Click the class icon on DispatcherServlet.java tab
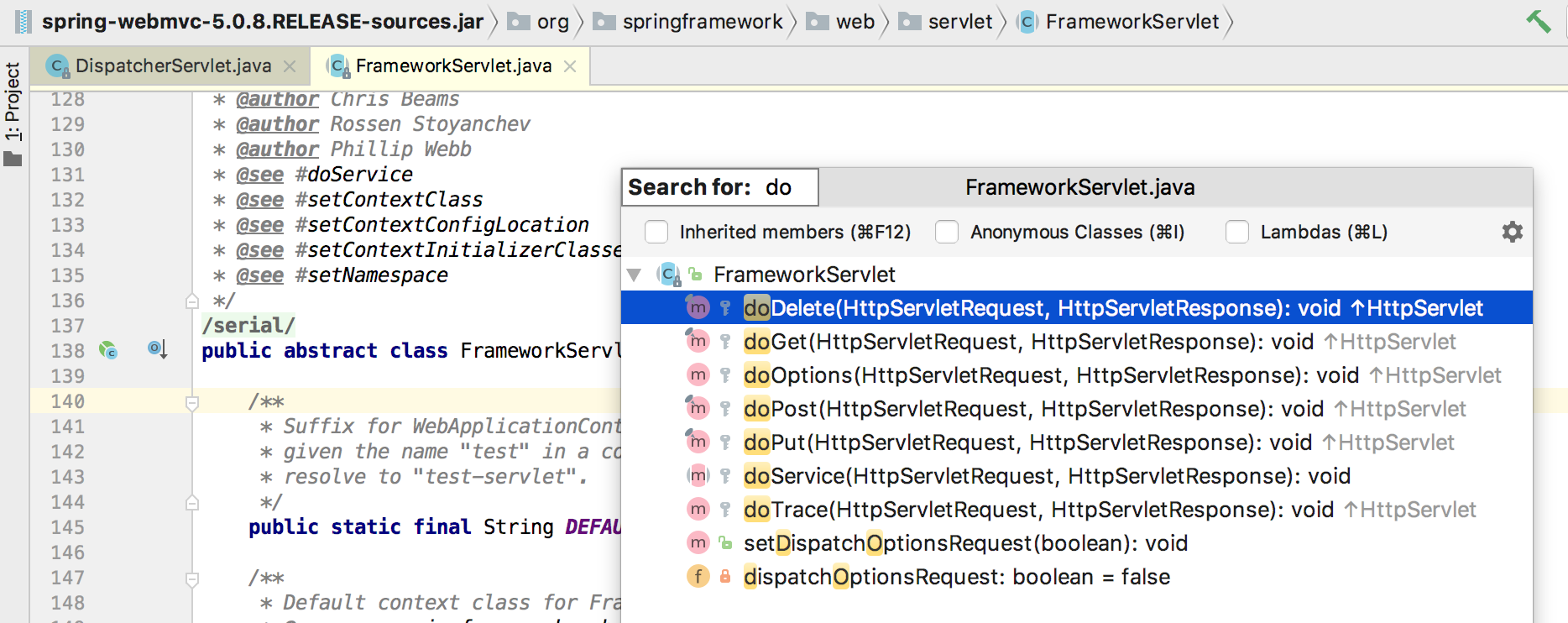The height and width of the screenshot is (623, 1568). coord(58,66)
